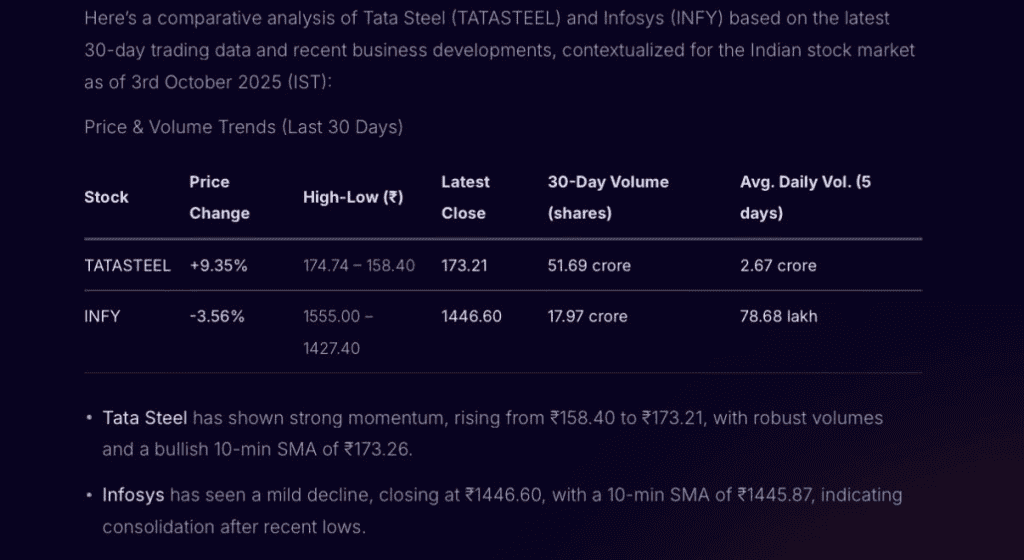Click the 51.69 crore volume cell
Screen dimensions: 1024x560
pos(589,265)
